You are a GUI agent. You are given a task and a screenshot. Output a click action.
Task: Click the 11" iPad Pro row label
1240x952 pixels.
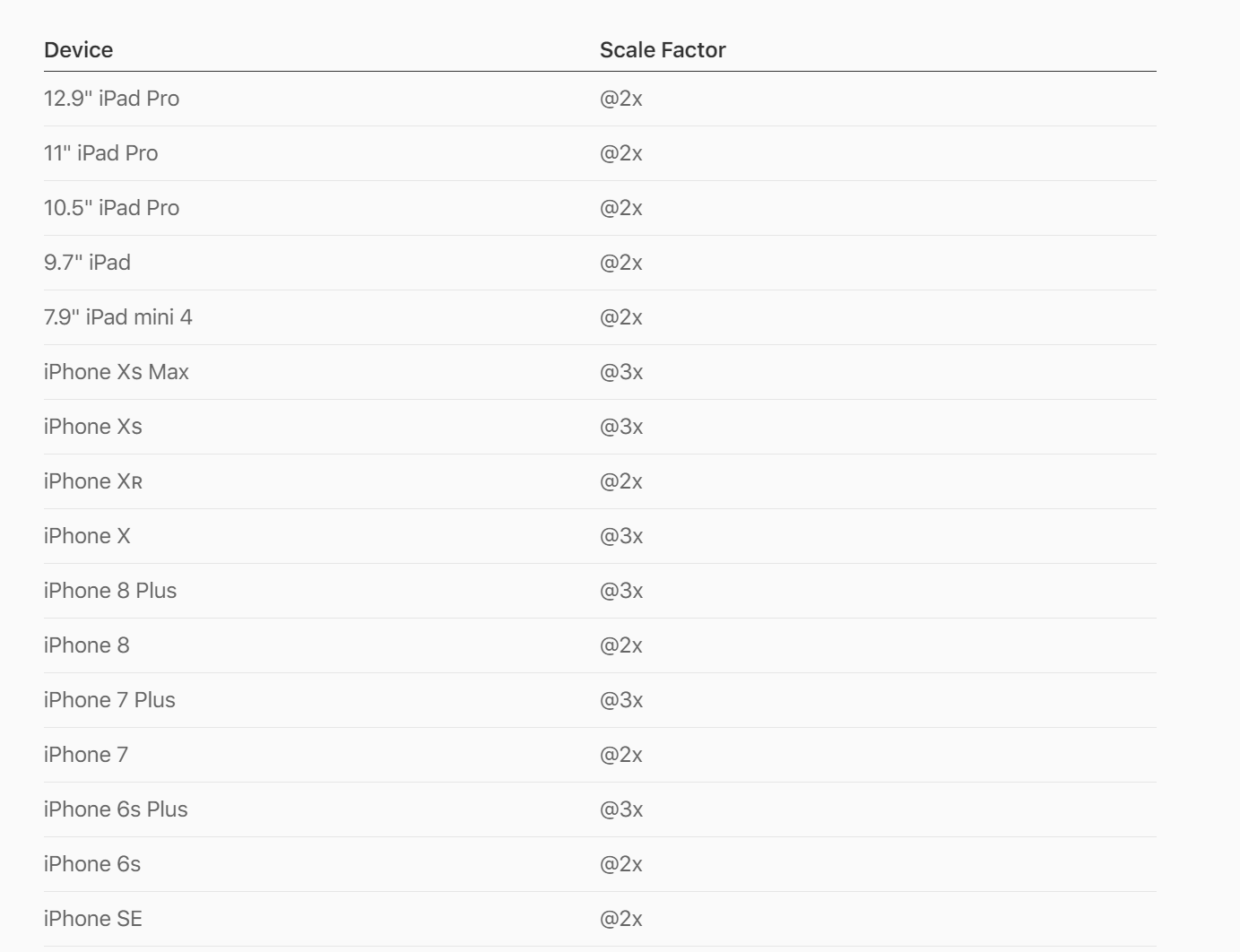click(x=101, y=153)
